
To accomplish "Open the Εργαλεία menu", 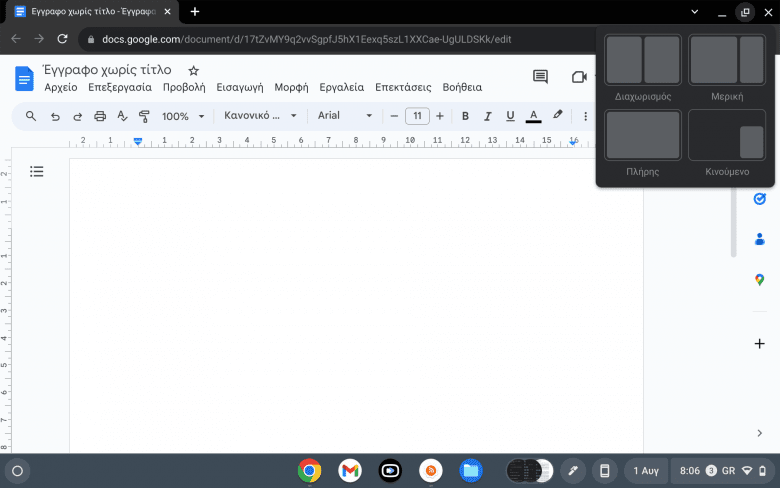I will [341, 87].
